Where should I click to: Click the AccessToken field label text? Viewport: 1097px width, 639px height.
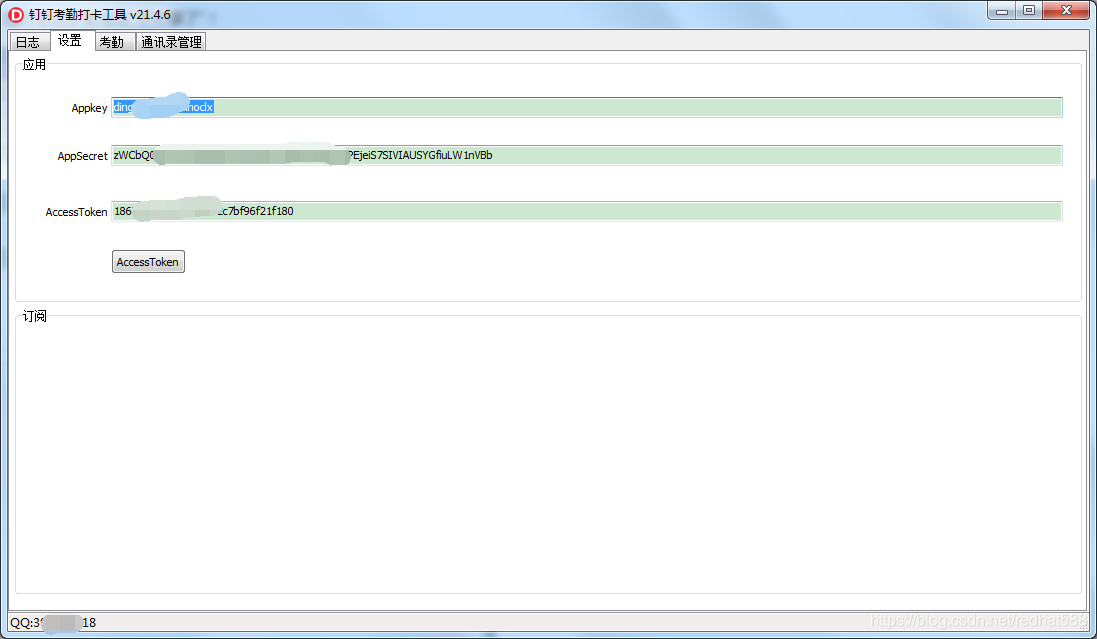click(76, 212)
